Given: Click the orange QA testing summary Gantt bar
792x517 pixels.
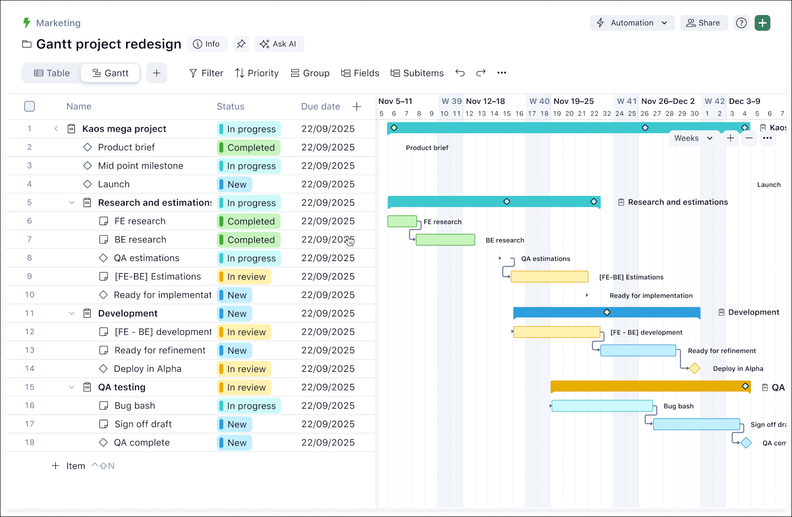Looking at the screenshot, I should click(x=651, y=386).
